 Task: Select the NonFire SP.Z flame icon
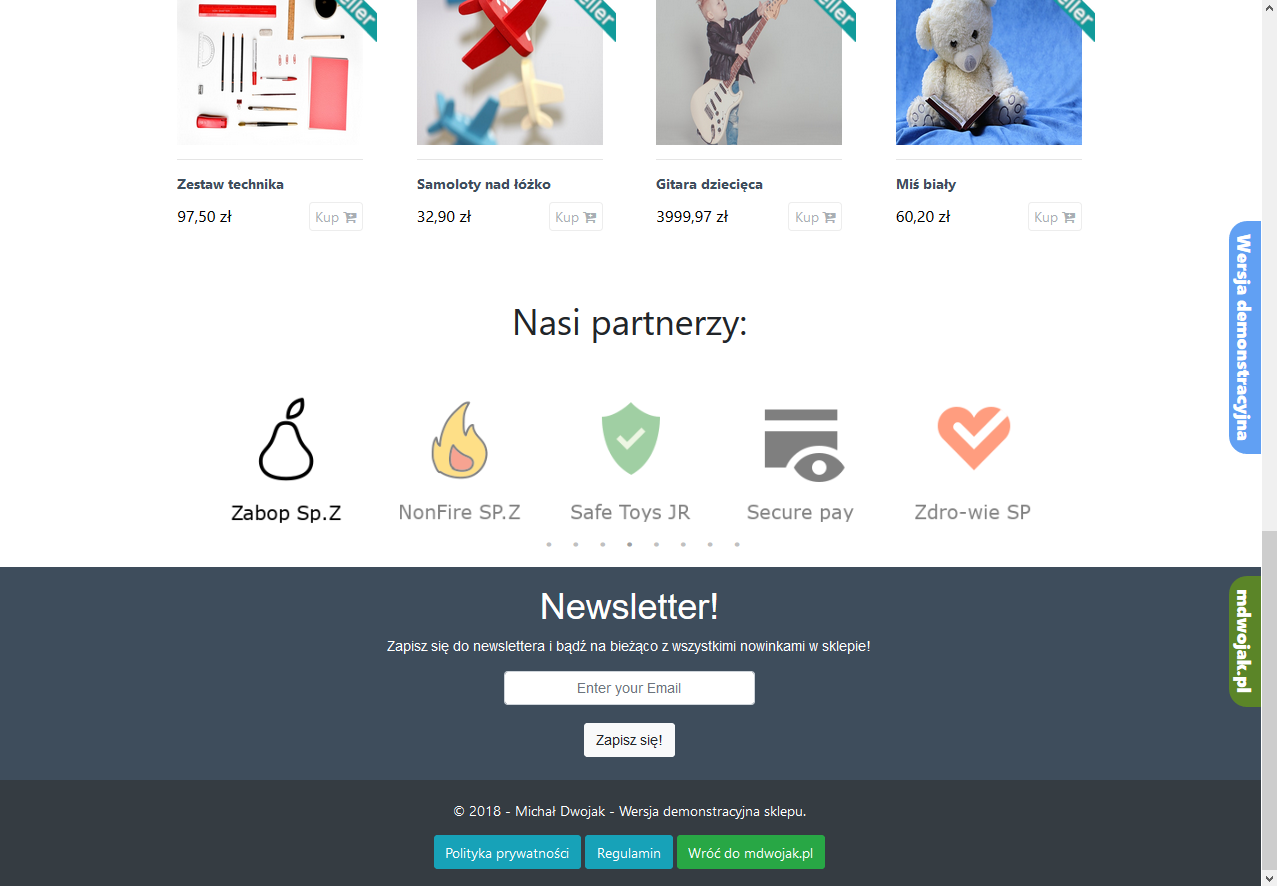pos(459,439)
